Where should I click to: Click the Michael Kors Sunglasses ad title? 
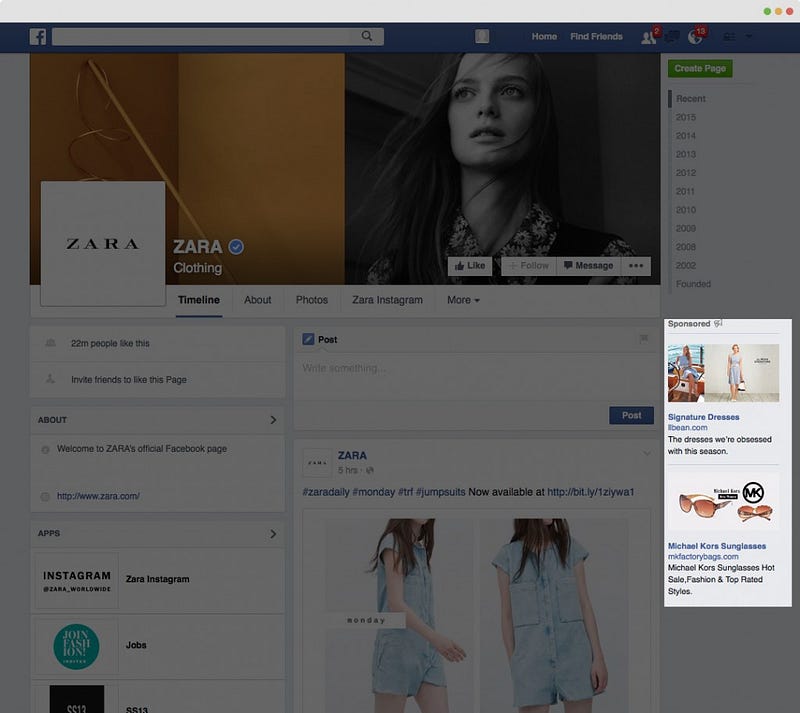717,546
